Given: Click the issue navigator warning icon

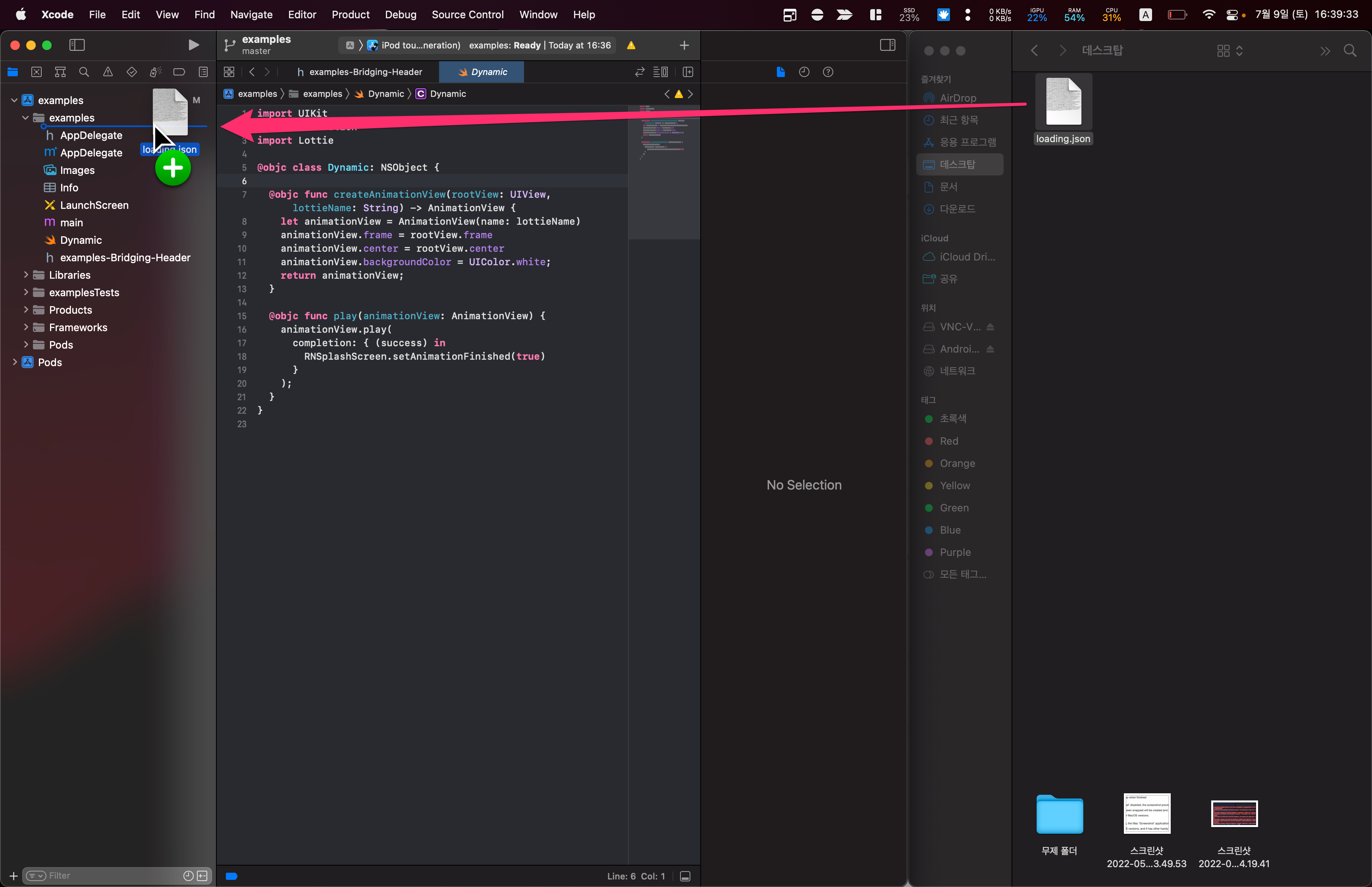Looking at the screenshot, I should tap(107, 72).
